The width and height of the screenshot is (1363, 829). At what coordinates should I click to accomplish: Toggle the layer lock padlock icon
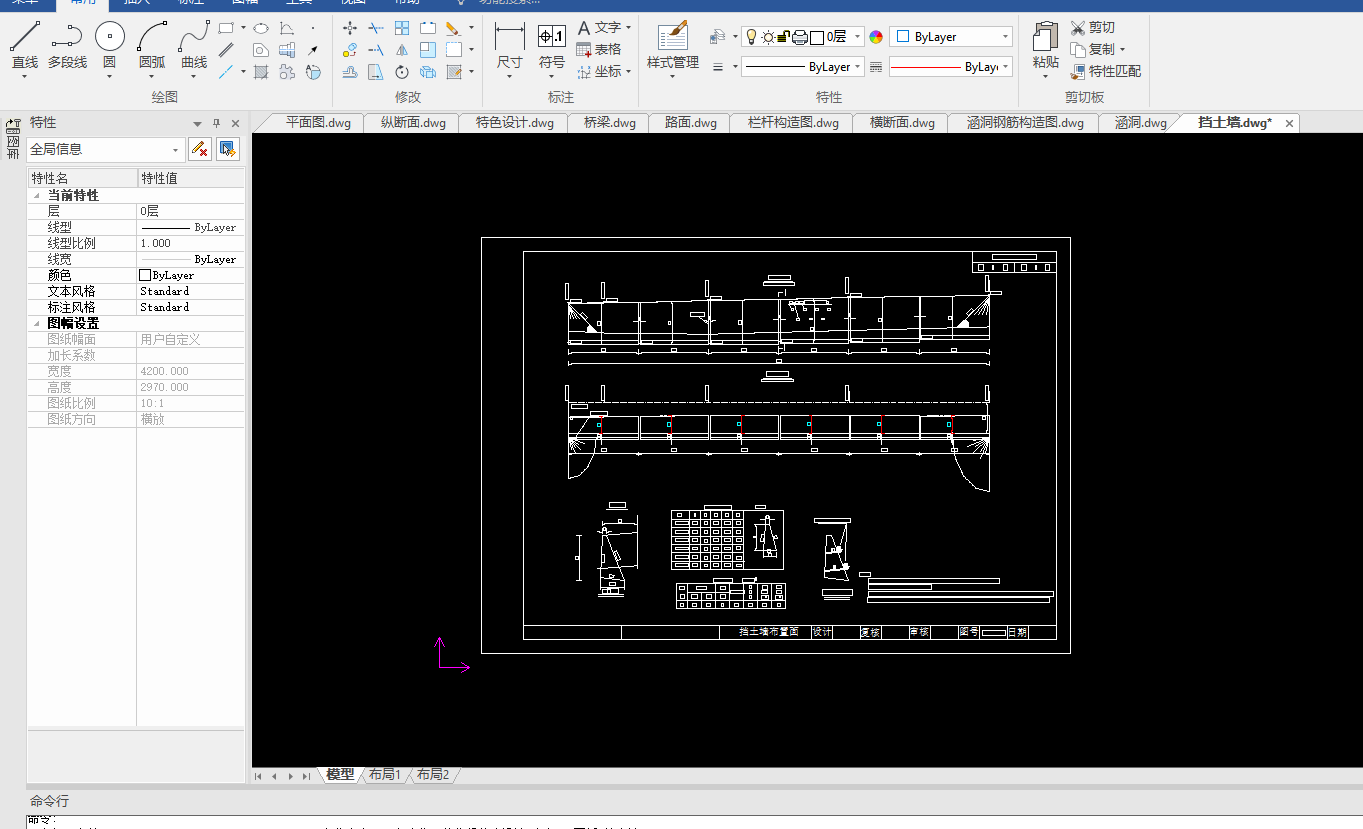coord(784,37)
